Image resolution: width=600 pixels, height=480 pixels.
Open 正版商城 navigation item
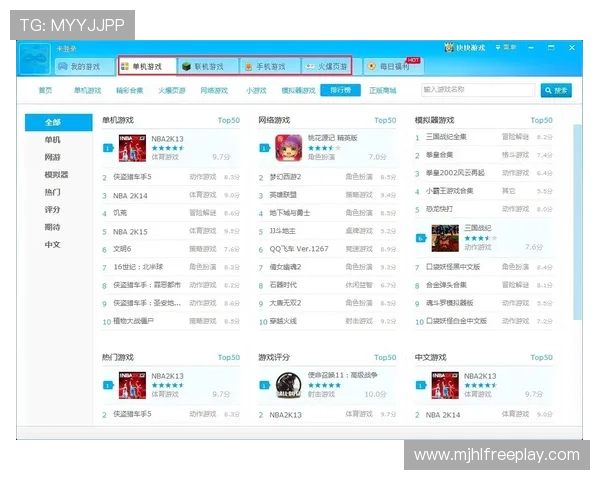pyautogui.click(x=383, y=90)
